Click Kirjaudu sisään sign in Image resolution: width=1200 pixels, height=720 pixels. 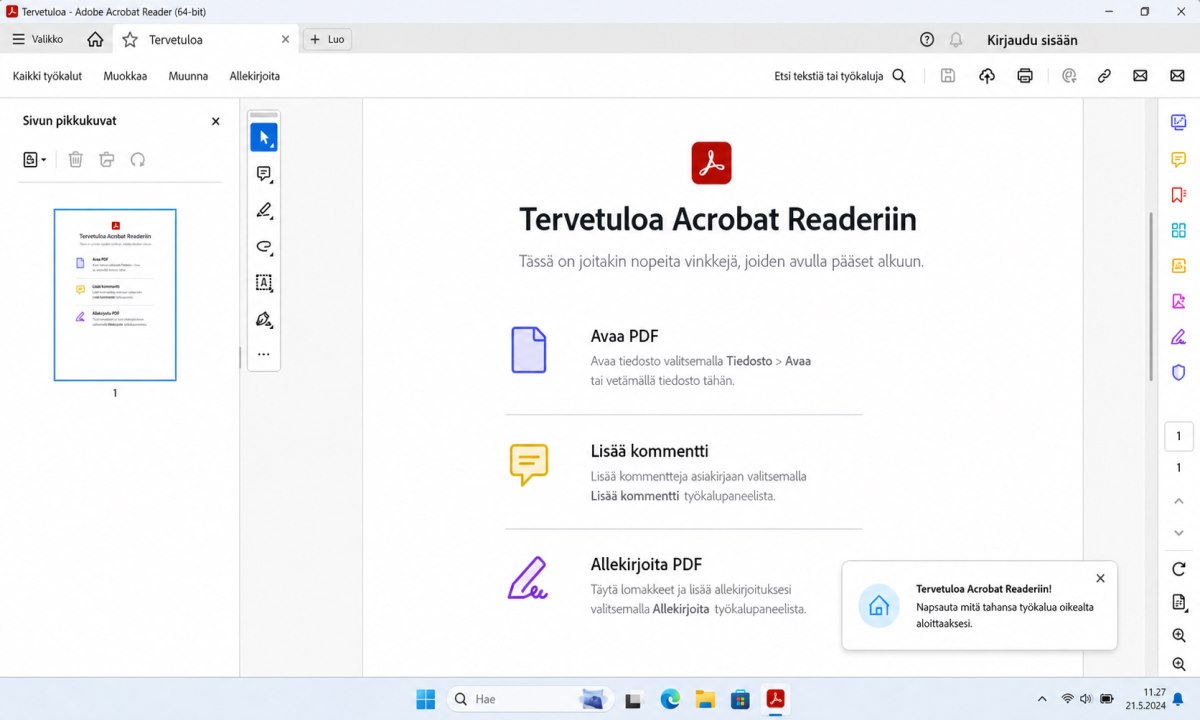point(1032,40)
